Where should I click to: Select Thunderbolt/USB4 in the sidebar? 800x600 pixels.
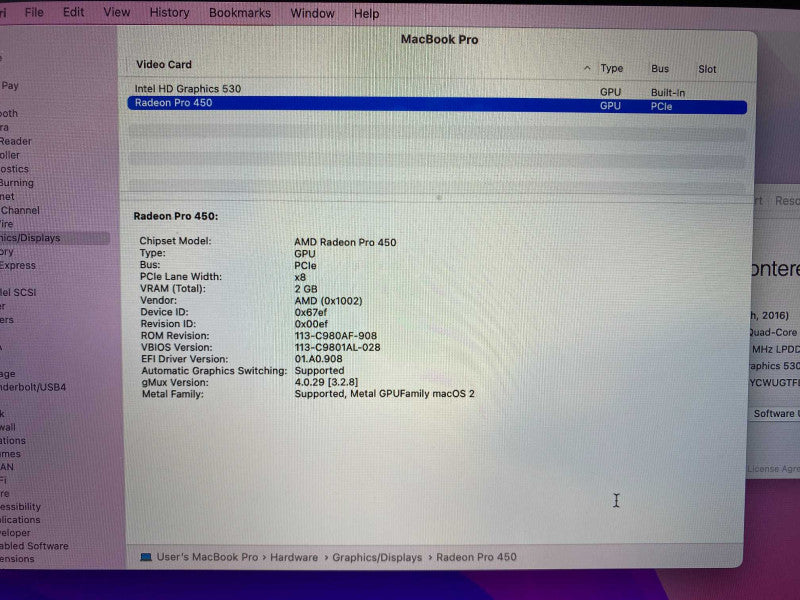click(x=33, y=387)
